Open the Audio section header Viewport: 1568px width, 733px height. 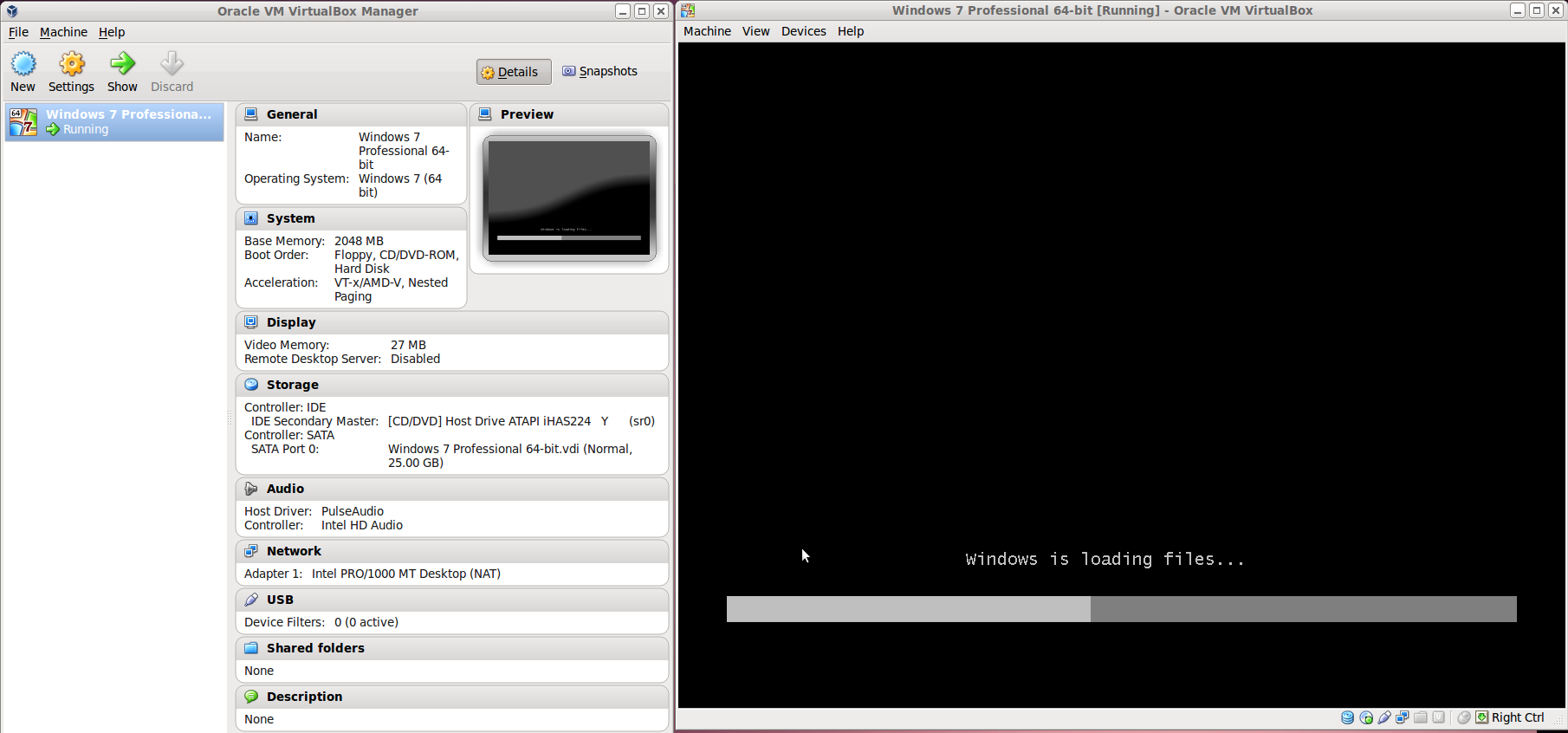(451, 489)
